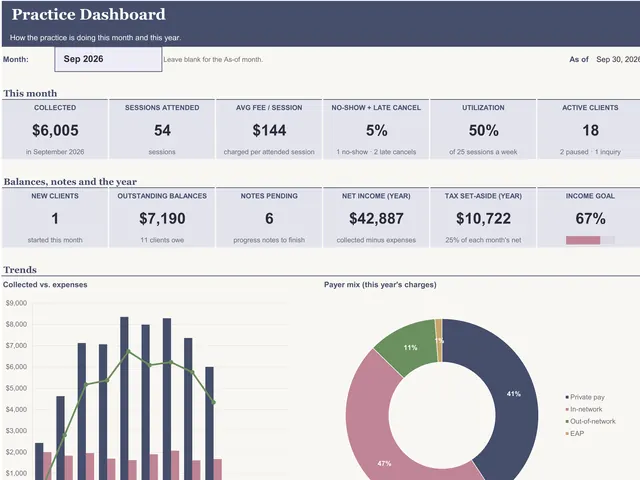Click the Trends section heading
The width and height of the screenshot is (640, 480).
tap(20, 270)
